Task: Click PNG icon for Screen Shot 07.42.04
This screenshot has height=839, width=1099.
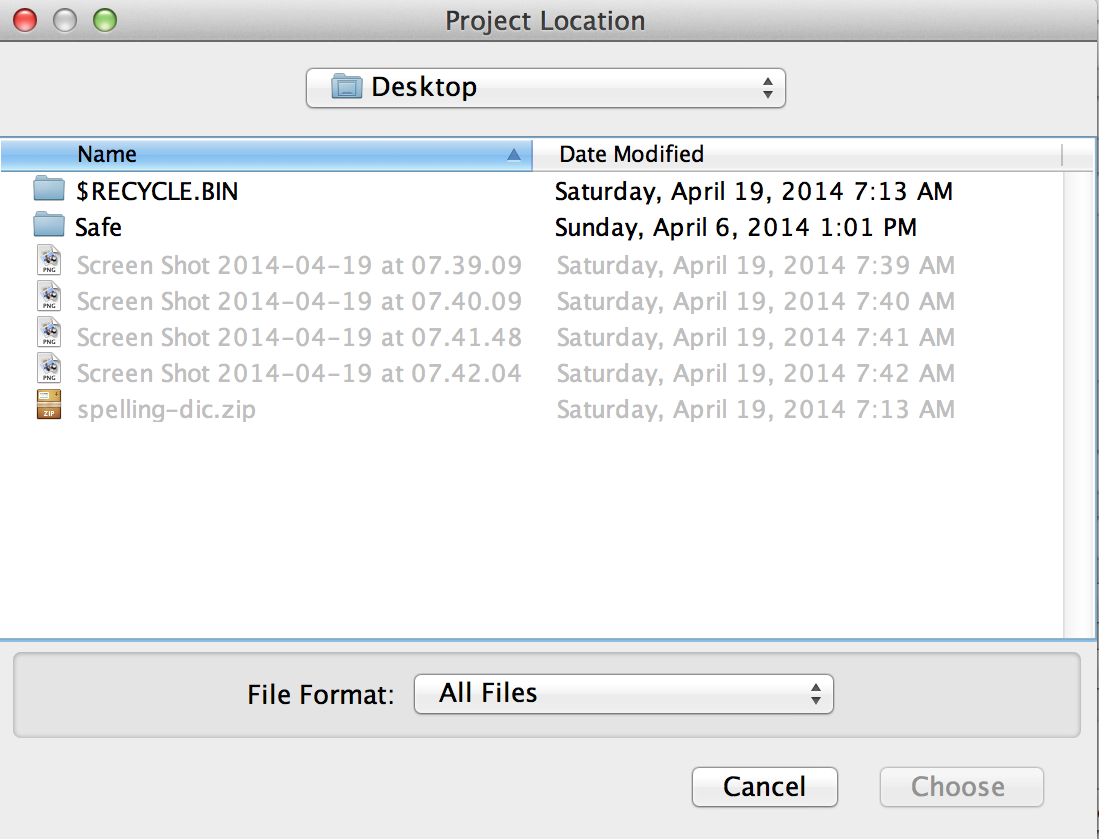Action: [x=49, y=373]
